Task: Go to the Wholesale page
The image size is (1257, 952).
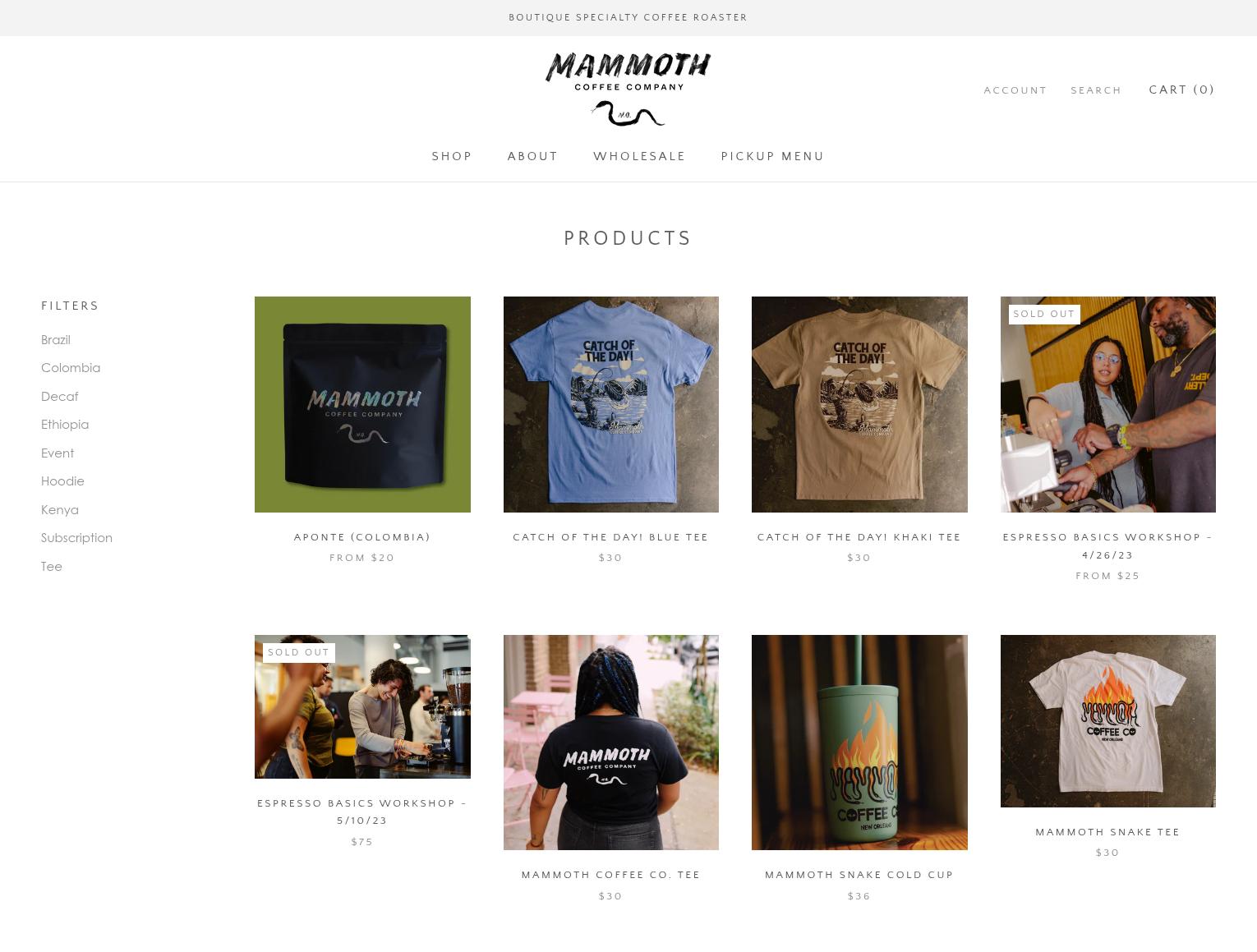Action: (x=639, y=156)
